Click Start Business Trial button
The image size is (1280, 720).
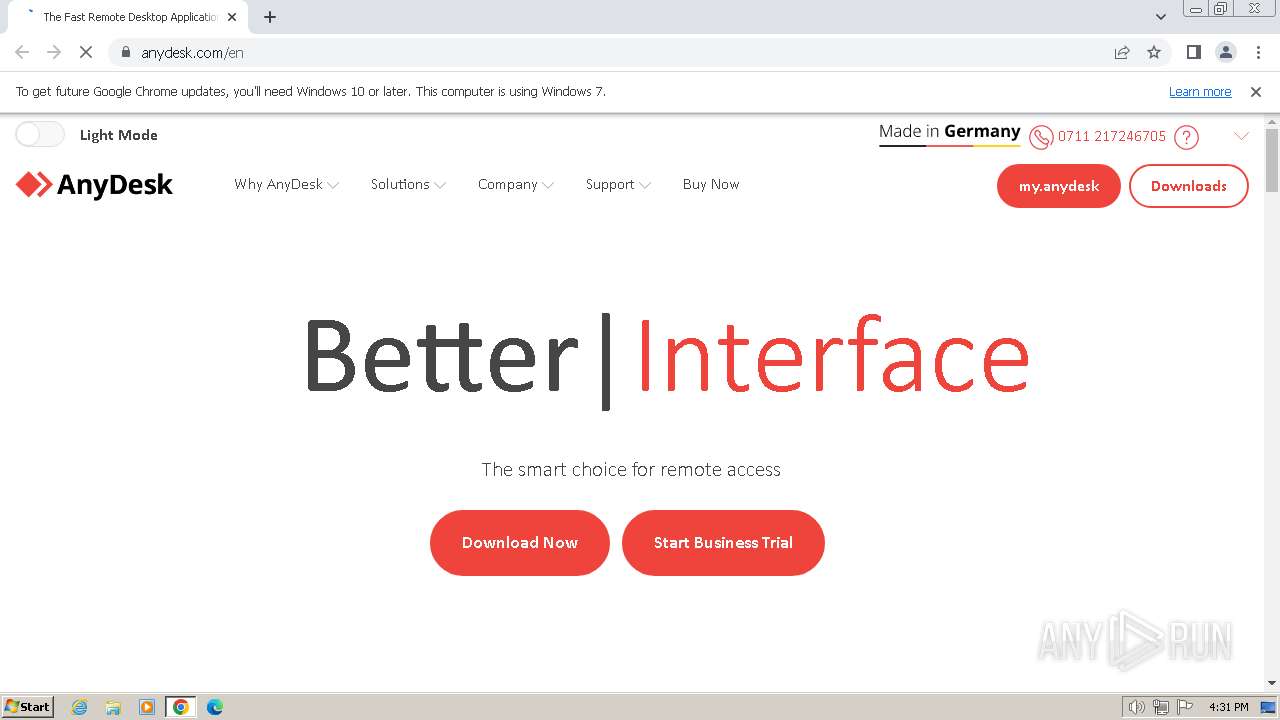[x=723, y=543]
